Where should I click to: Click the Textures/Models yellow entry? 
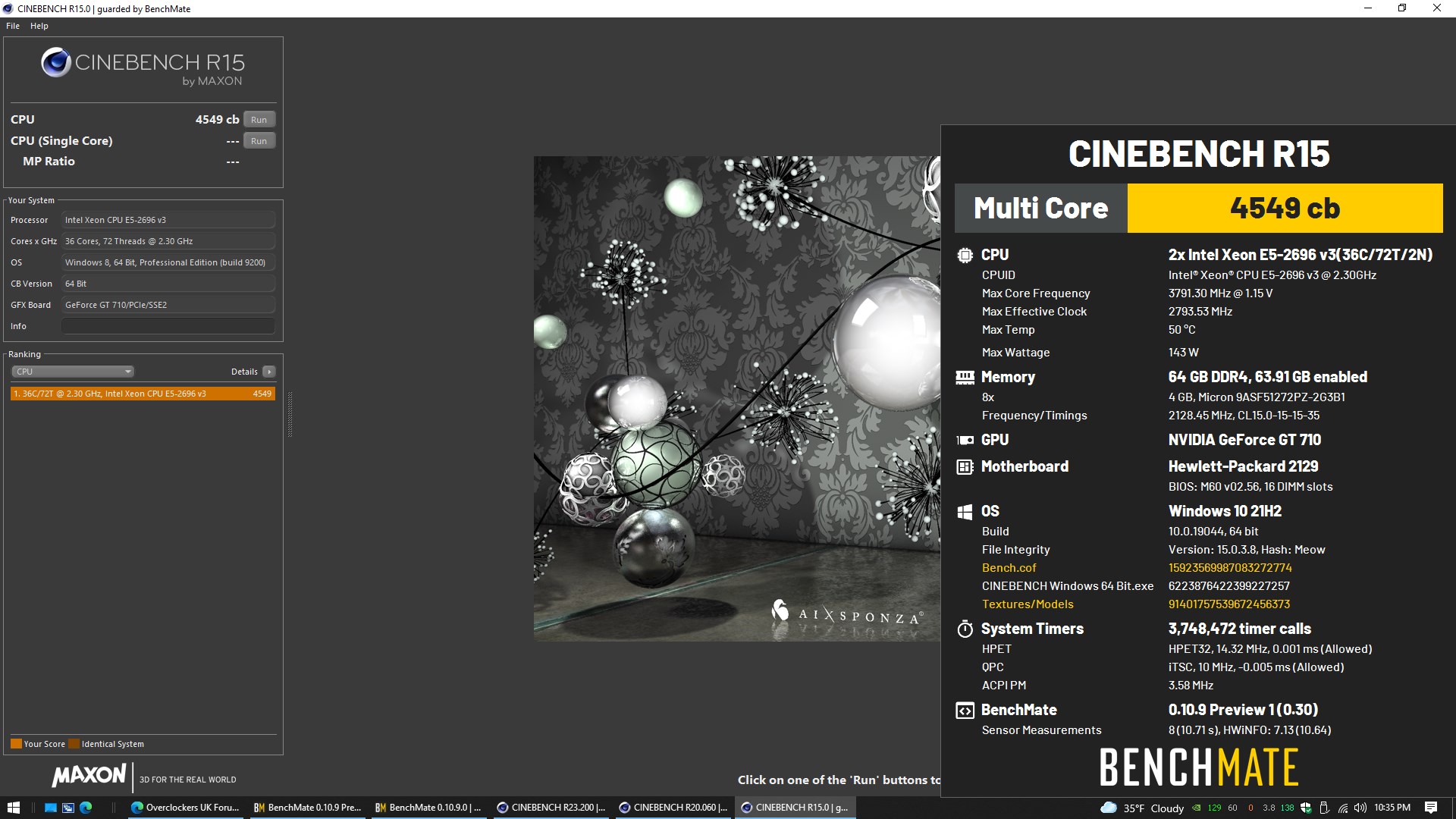pos(1028,604)
